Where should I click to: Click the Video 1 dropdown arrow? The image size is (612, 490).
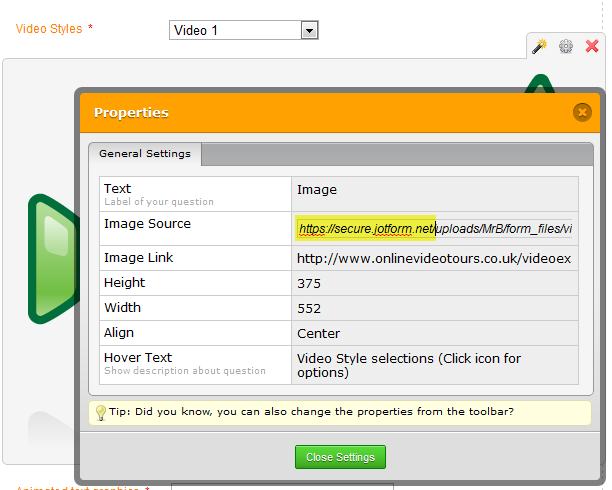(309, 30)
